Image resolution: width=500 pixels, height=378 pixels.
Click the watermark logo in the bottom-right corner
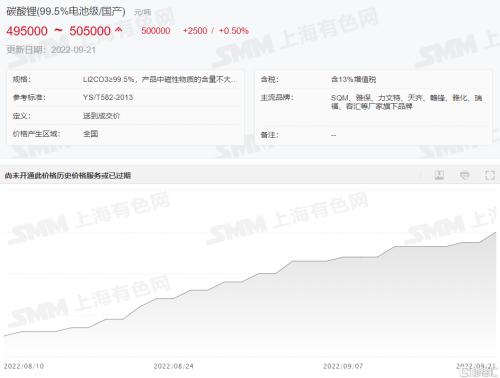click(x=478, y=372)
